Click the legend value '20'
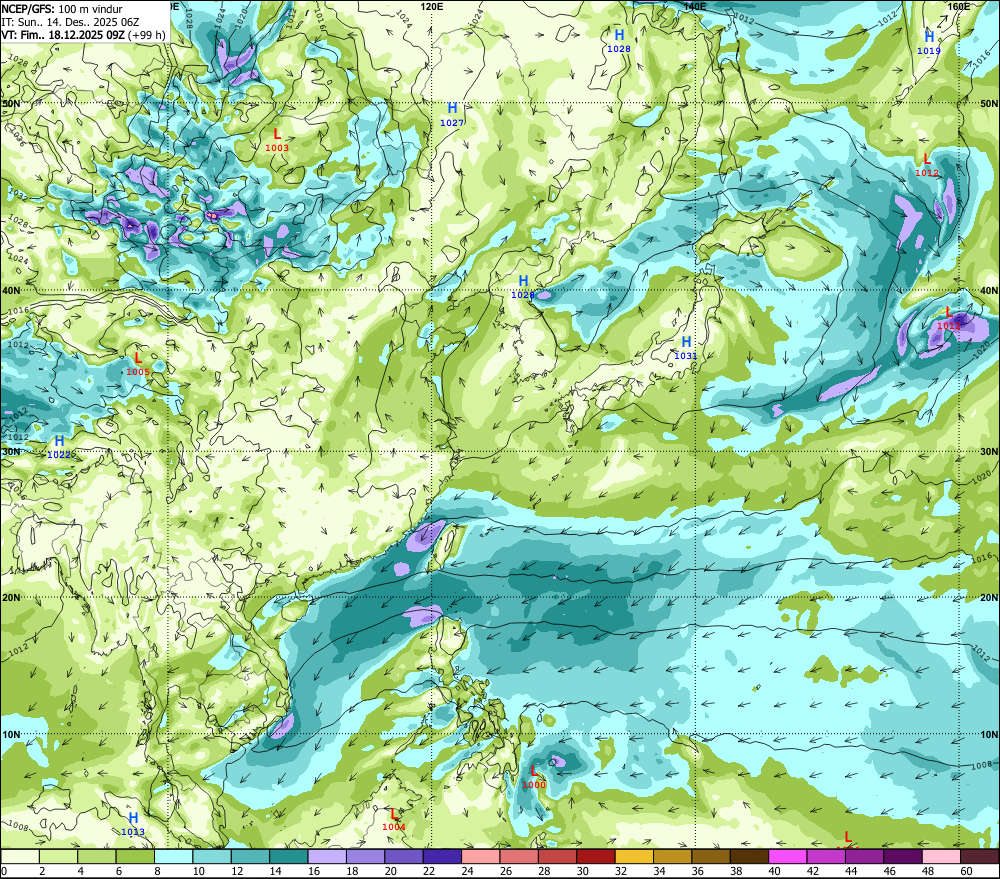 tap(391, 871)
